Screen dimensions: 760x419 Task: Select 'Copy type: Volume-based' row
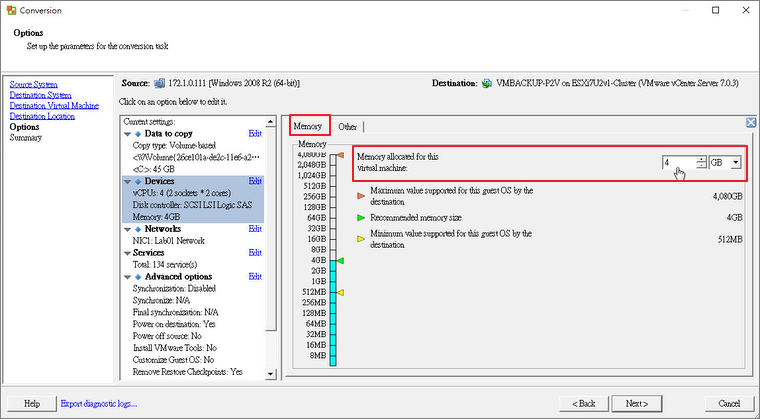(174, 145)
